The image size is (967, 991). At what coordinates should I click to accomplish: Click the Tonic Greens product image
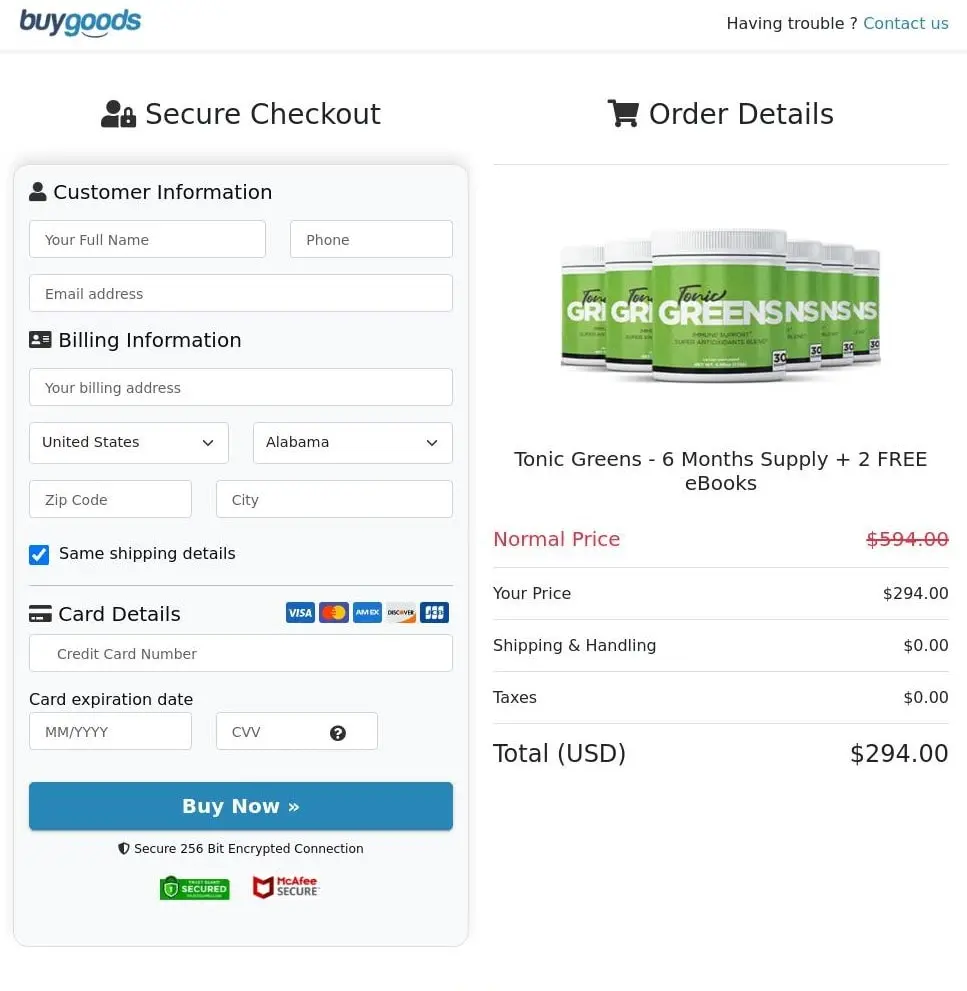tap(720, 305)
